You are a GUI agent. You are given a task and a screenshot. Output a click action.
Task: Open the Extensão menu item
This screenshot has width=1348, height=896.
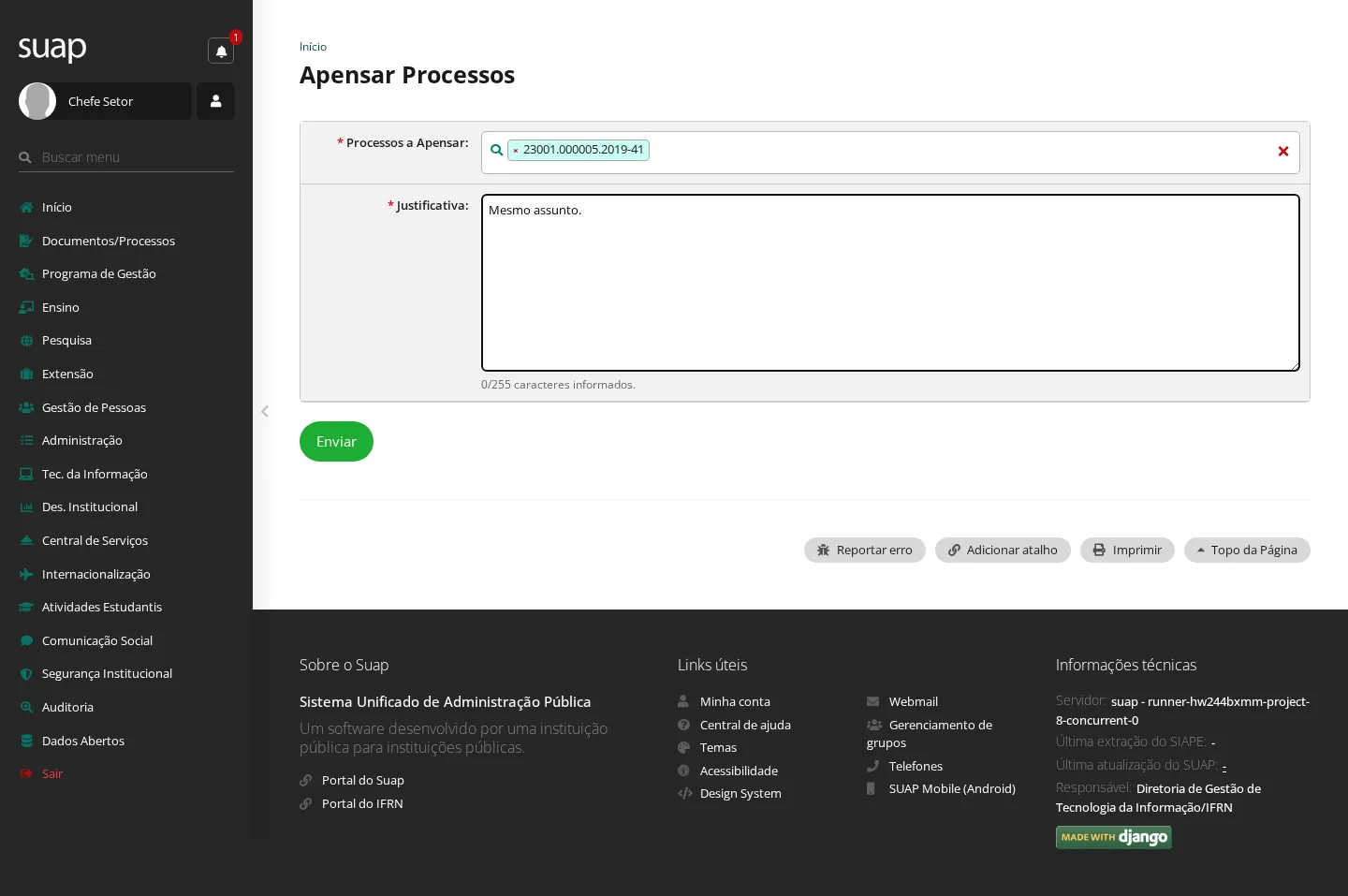click(67, 374)
